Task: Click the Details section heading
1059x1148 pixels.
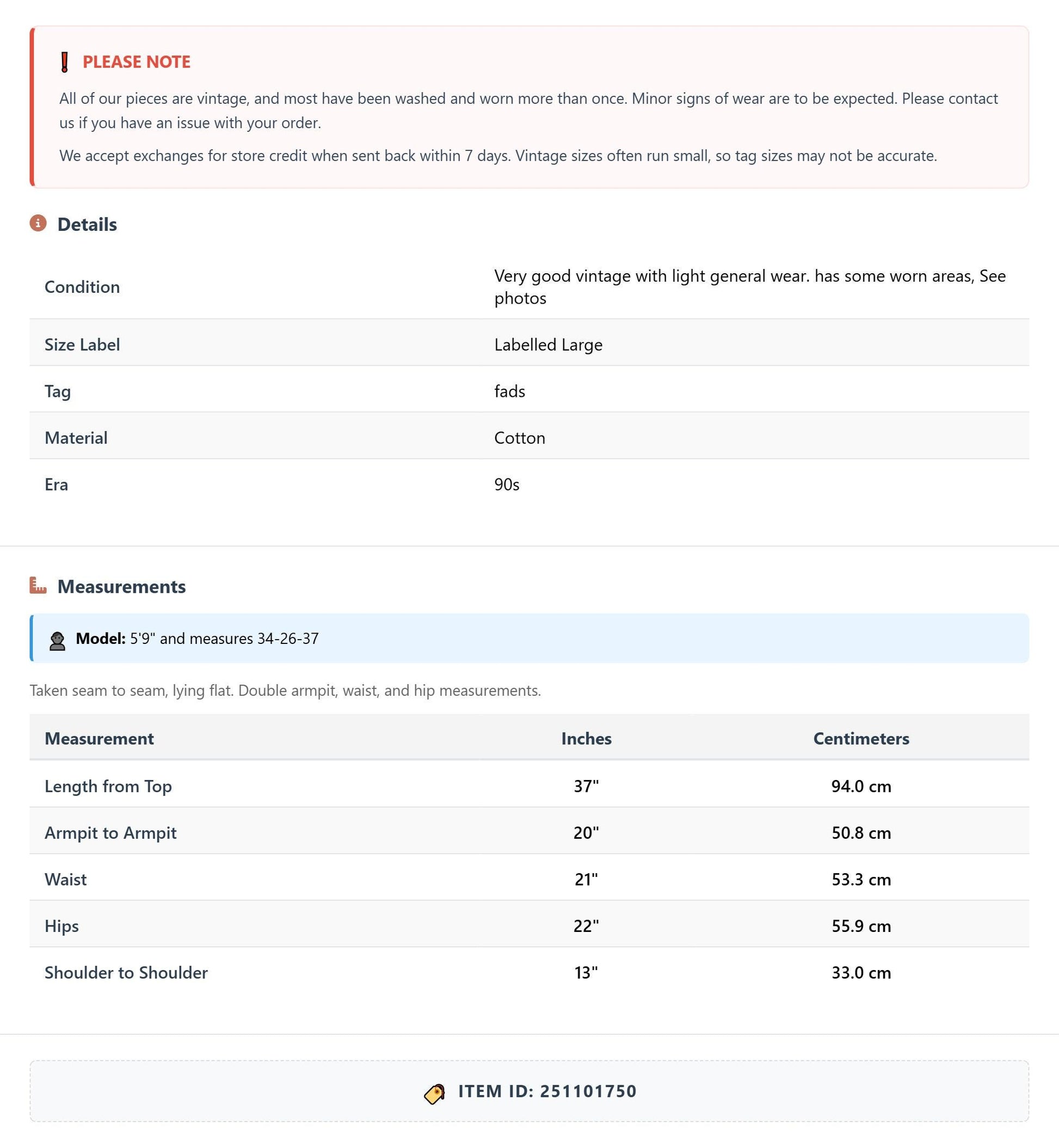Action: pos(87,224)
